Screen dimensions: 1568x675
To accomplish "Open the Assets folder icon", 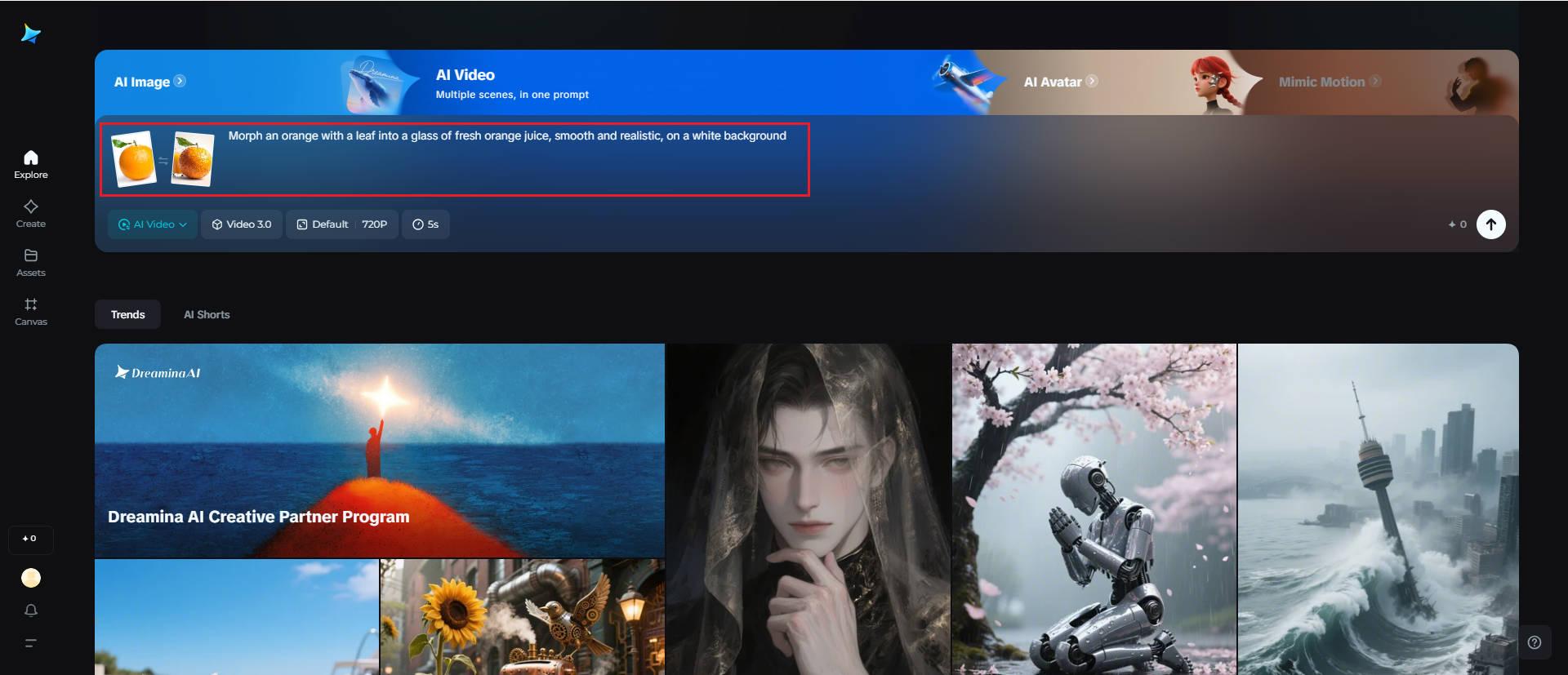I will coord(31,255).
